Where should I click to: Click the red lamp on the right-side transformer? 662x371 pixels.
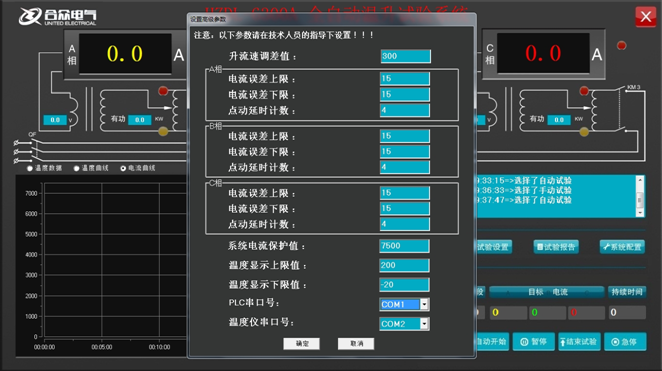click(x=584, y=91)
